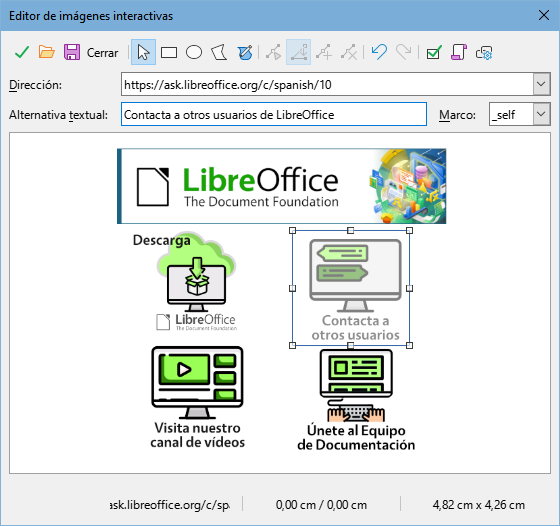Select the Ellipse hotspot tool
The height and width of the screenshot is (526, 560).
(x=194, y=52)
